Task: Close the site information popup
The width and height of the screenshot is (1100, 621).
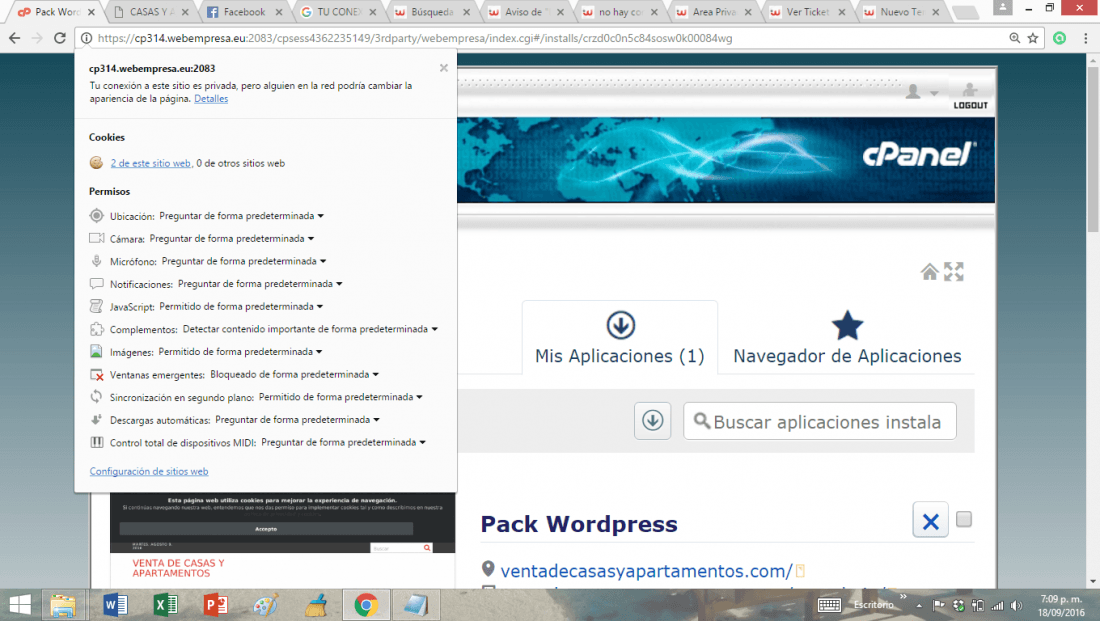Action: point(443,68)
